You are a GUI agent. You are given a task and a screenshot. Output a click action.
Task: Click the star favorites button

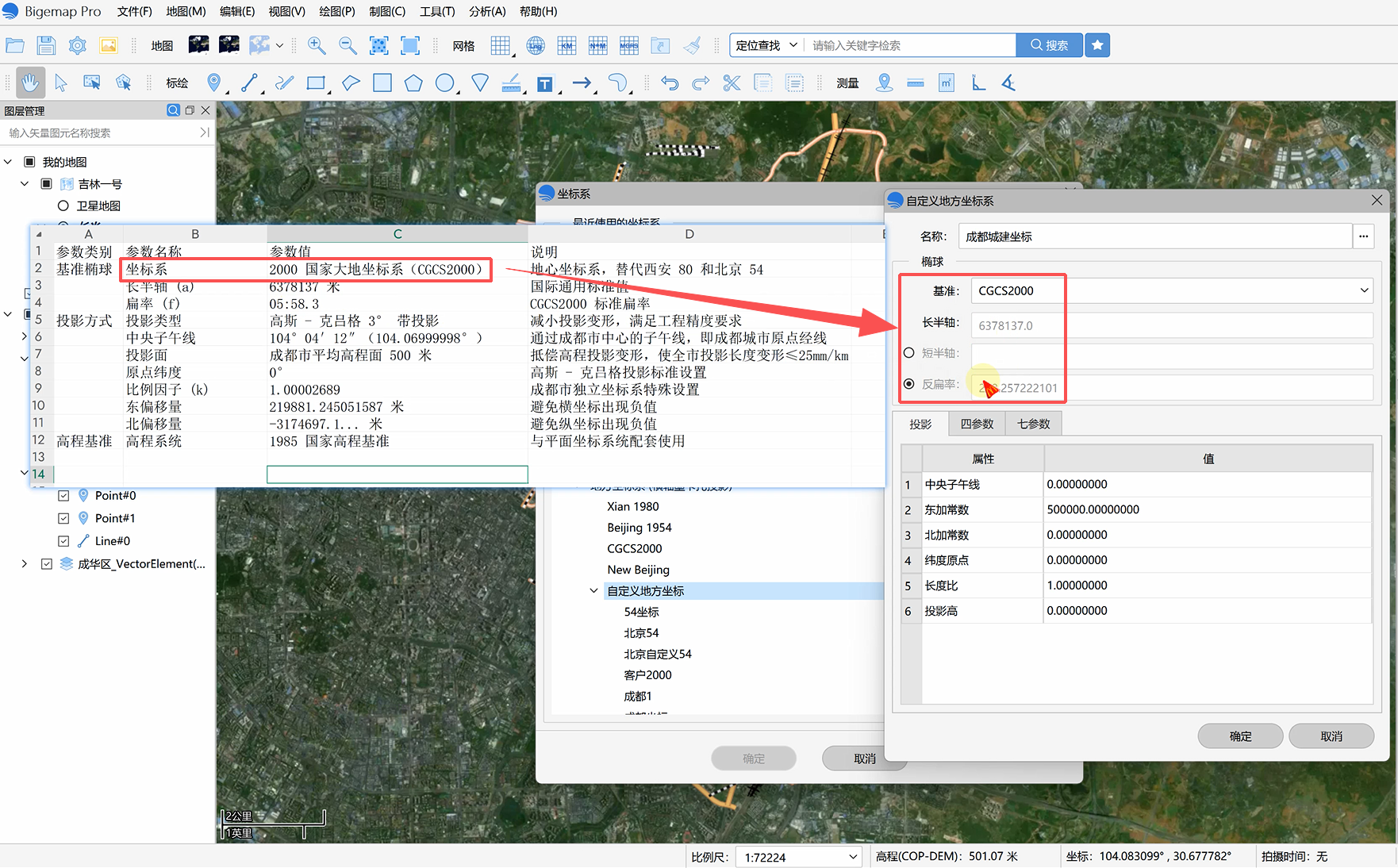point(1097,45)
